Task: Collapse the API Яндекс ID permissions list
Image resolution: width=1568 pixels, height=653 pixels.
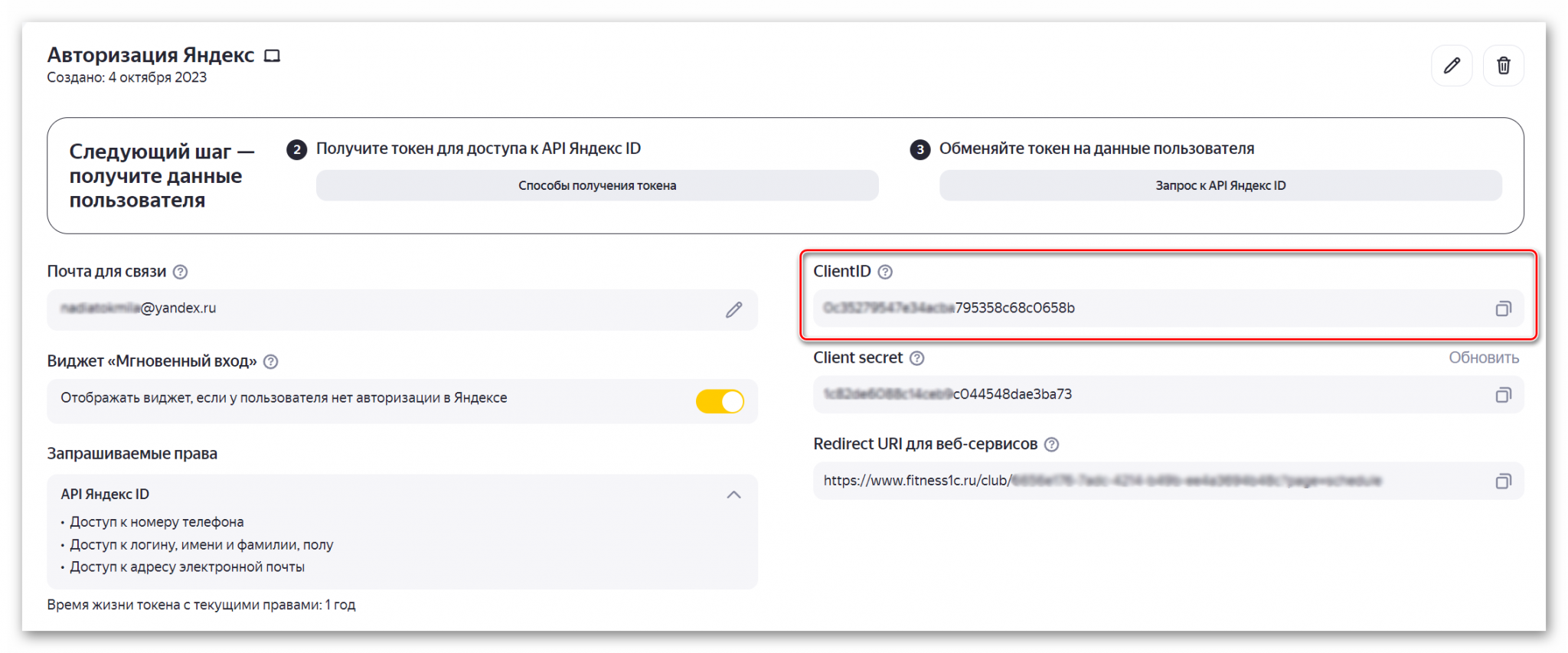Action: coord(733,495)
